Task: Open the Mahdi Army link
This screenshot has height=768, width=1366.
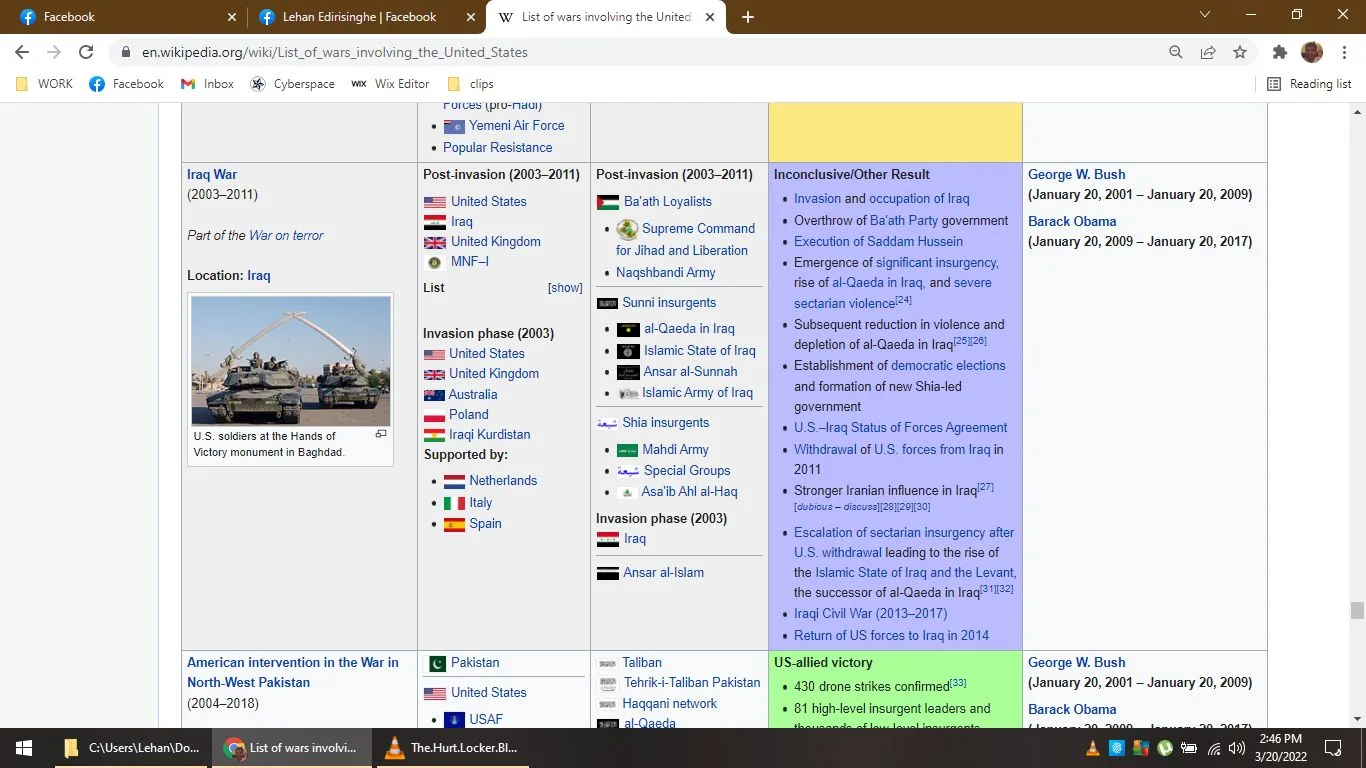Action: [x=675, y=450]
